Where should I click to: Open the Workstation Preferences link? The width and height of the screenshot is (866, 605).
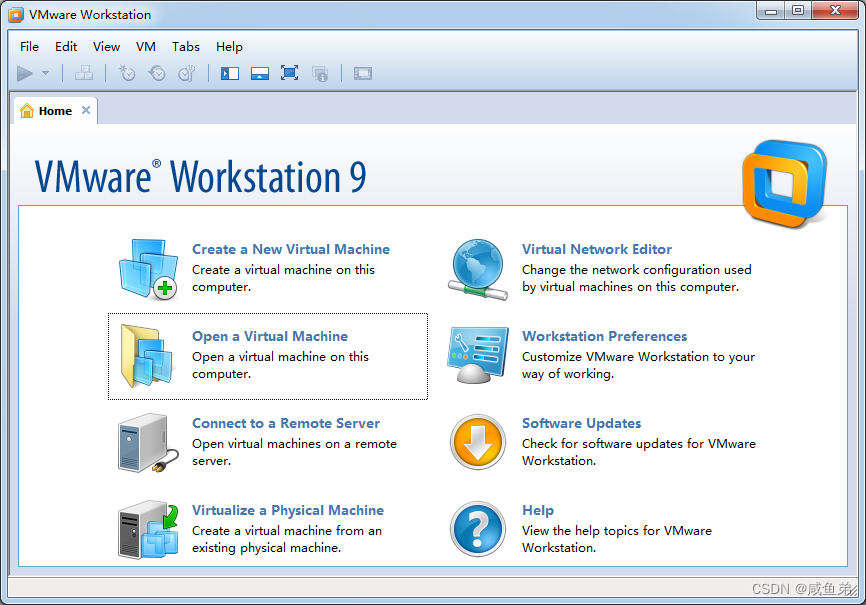pyautogui.click(x=605, y=336)
